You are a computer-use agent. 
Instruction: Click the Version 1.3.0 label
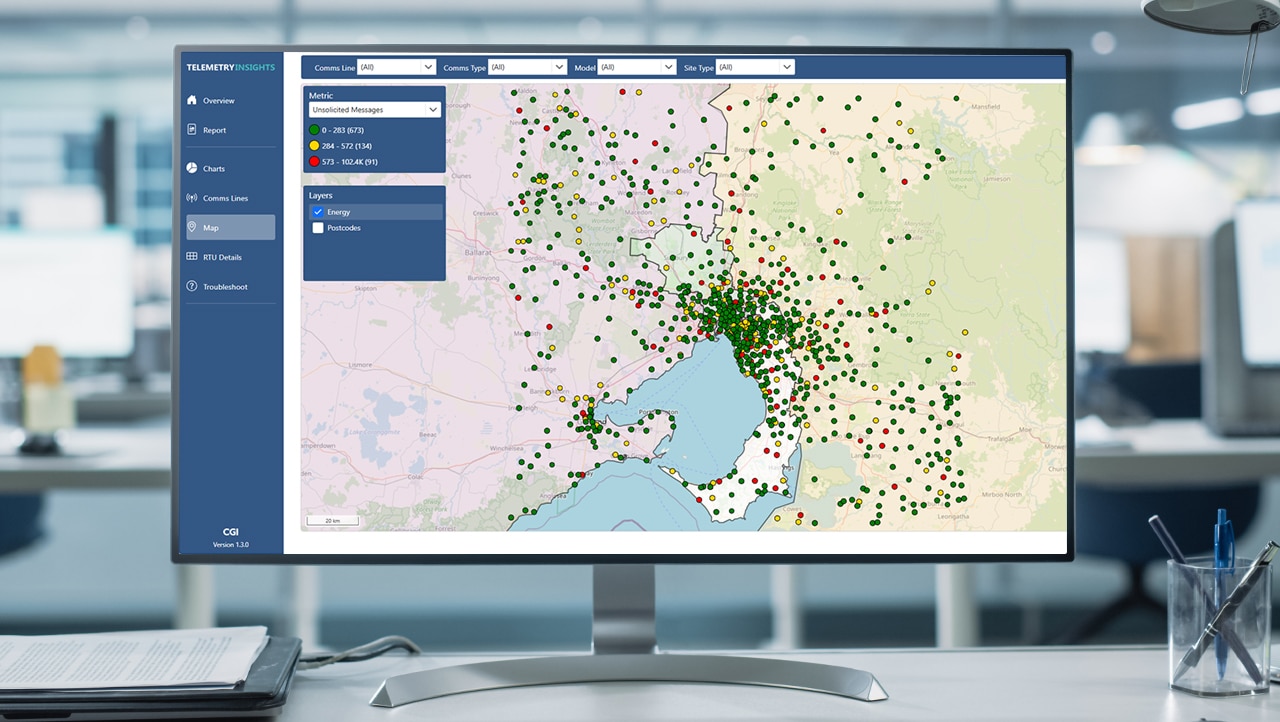pyautogui.click(x=230, y=544)
